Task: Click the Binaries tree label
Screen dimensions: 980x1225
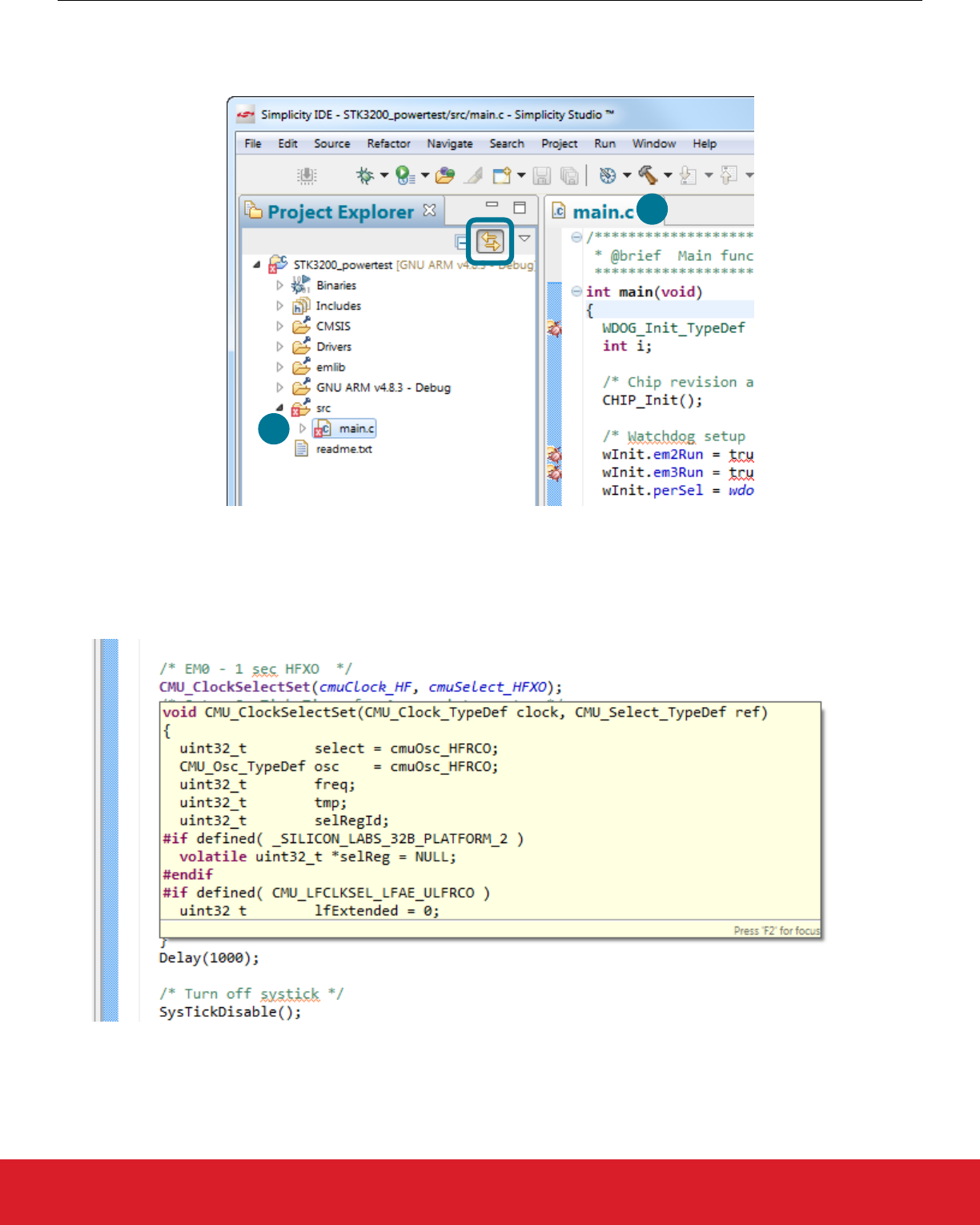Action: click(336, 285)
